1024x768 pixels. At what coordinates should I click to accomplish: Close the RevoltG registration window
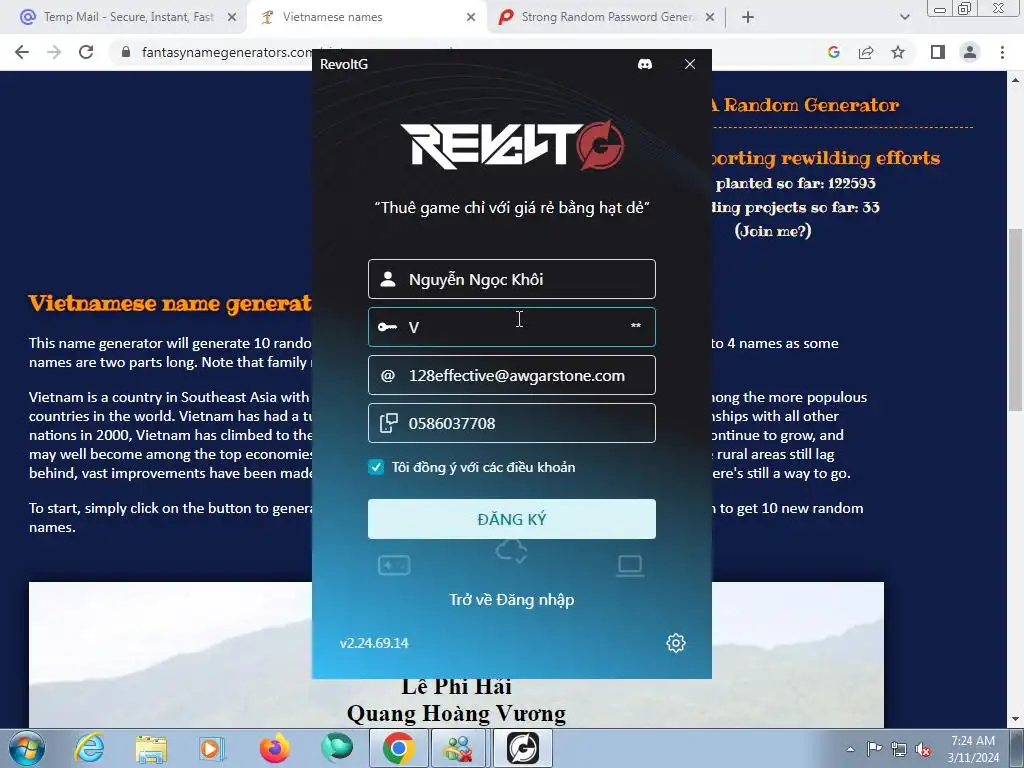(690, 64)
